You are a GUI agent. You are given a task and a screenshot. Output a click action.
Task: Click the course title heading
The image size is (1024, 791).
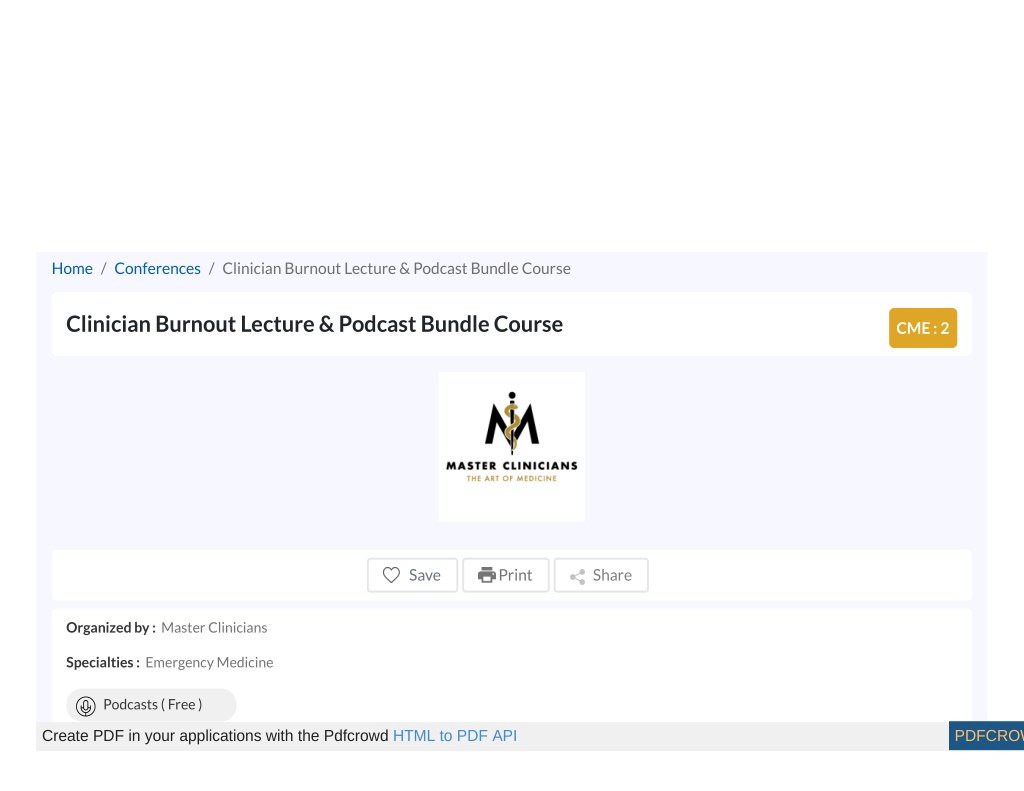click(314, 324)
